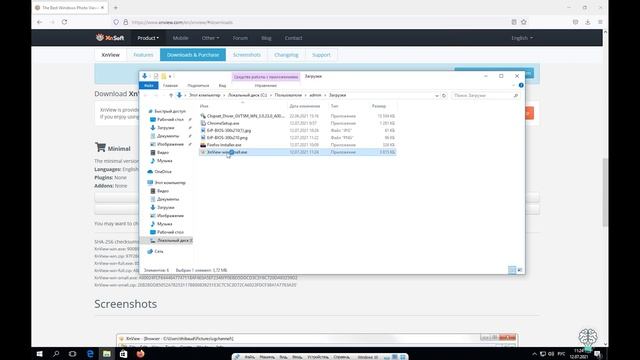The height and width of the screenshot is (360, 640).
Task: Open the address bar history dropdown
Action: tap(437, 95)
